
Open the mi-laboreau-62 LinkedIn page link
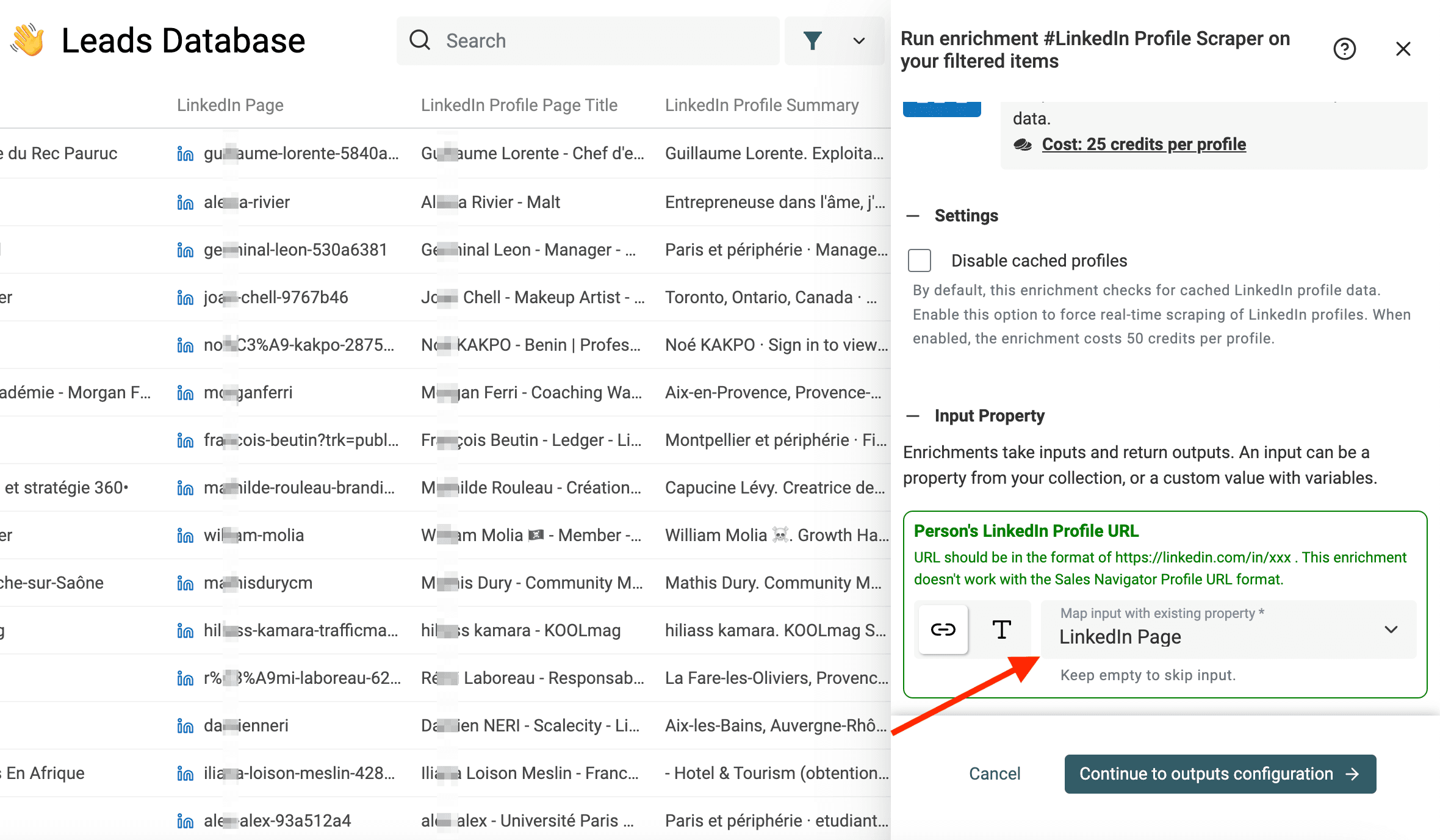coord(302,678)
